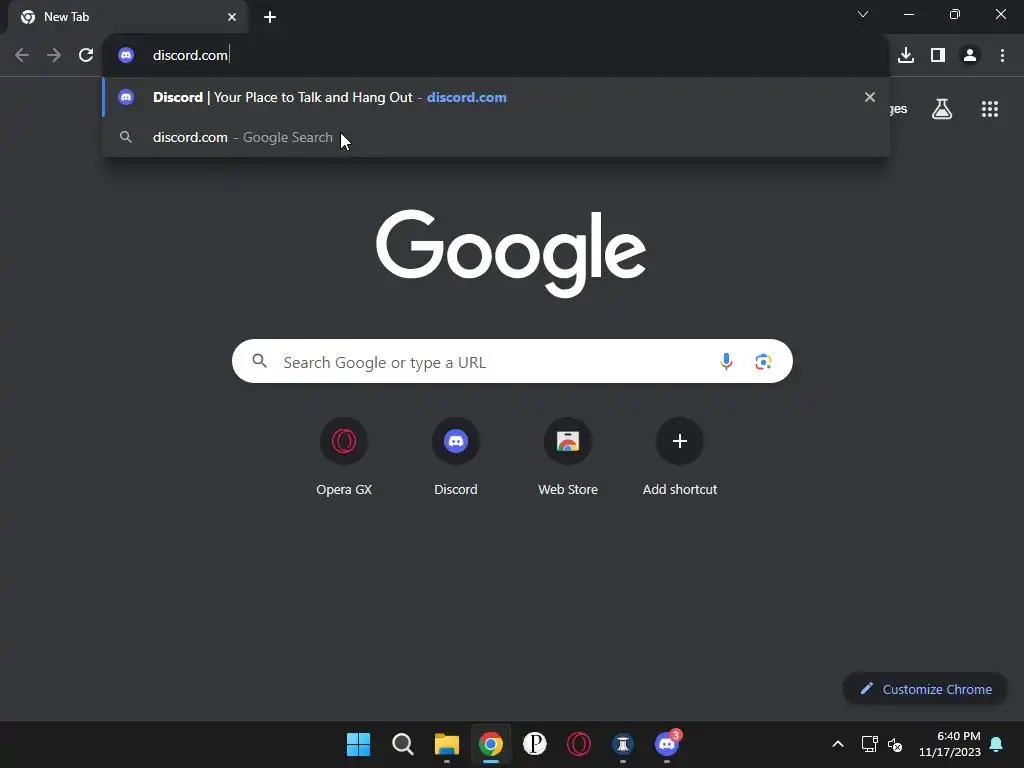Click the network status tray icon

pyautogui.click(x=869, y=744)
